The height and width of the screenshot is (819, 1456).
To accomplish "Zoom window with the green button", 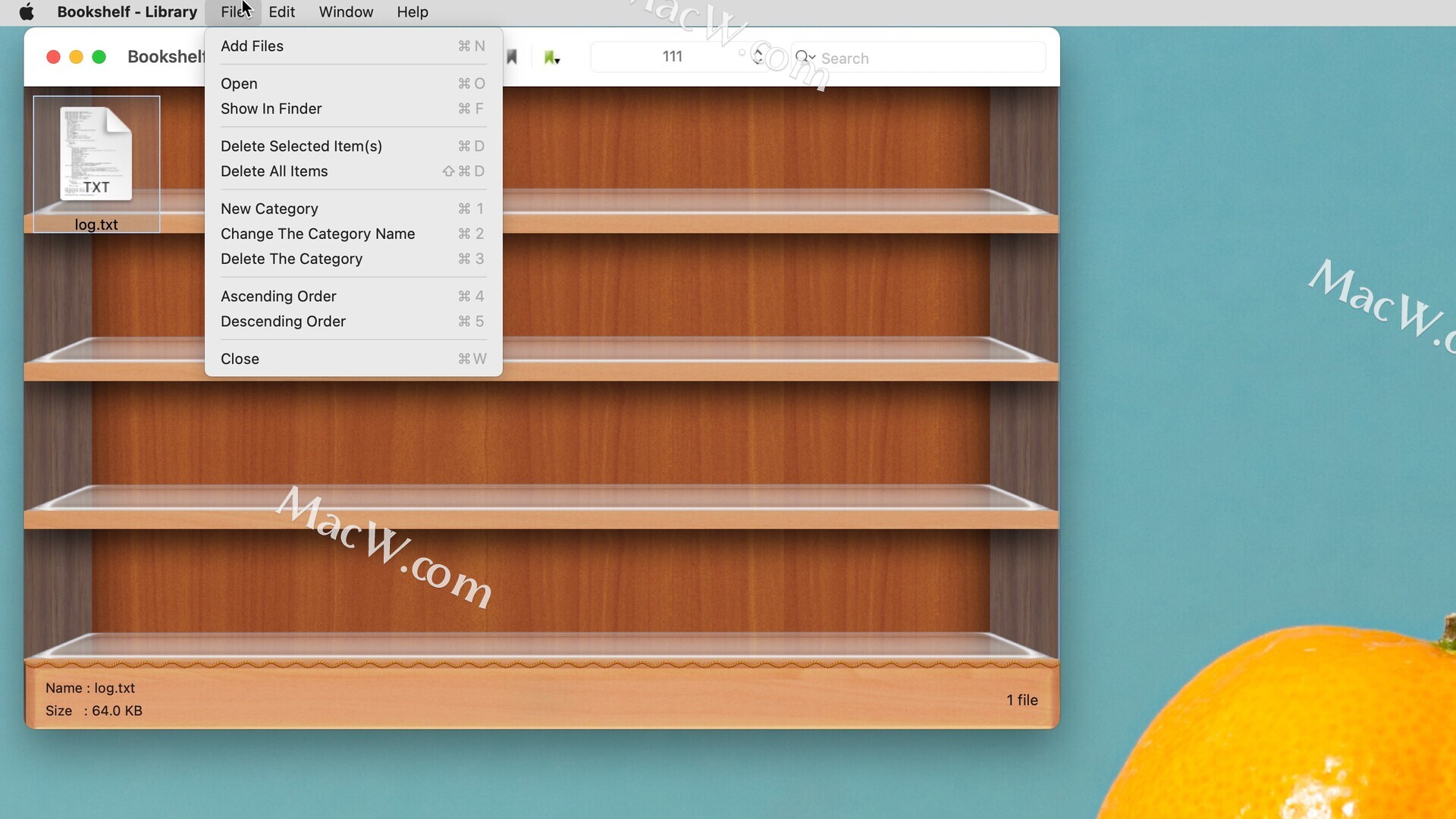I will pyautogui.click(x=99, y=57).
